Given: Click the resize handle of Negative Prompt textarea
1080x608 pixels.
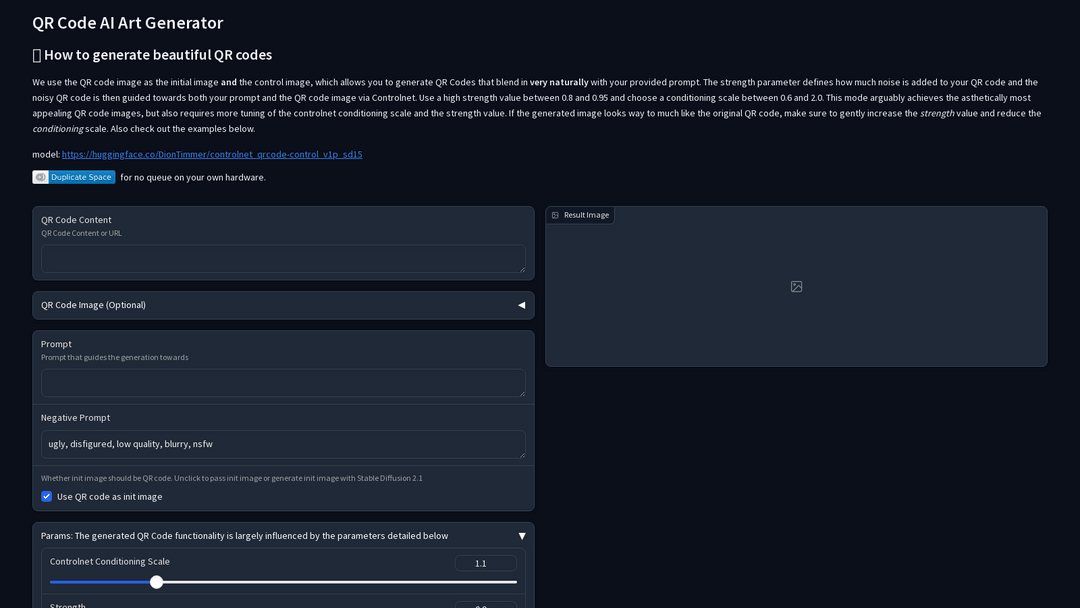Looking at the screenshot, I should [521, 454].
